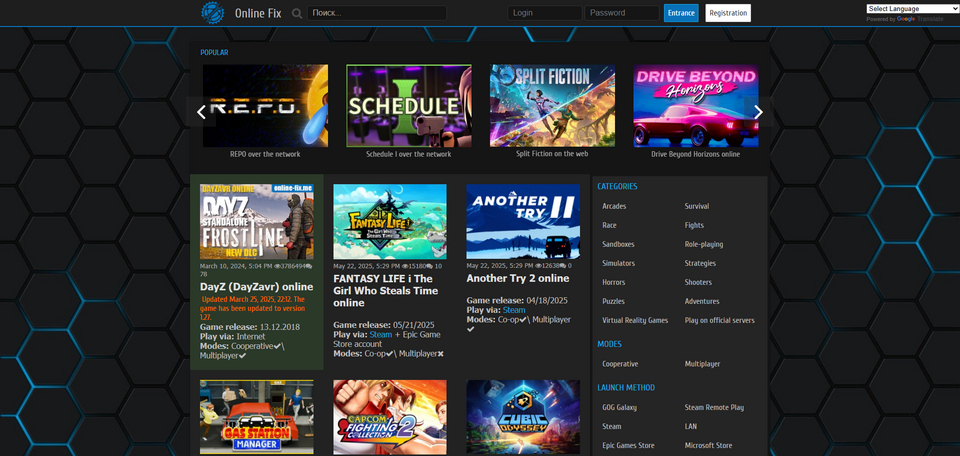Select Virtual Reality Games category
The width and height of the screenshot is (960, 456).
[635, 320]
